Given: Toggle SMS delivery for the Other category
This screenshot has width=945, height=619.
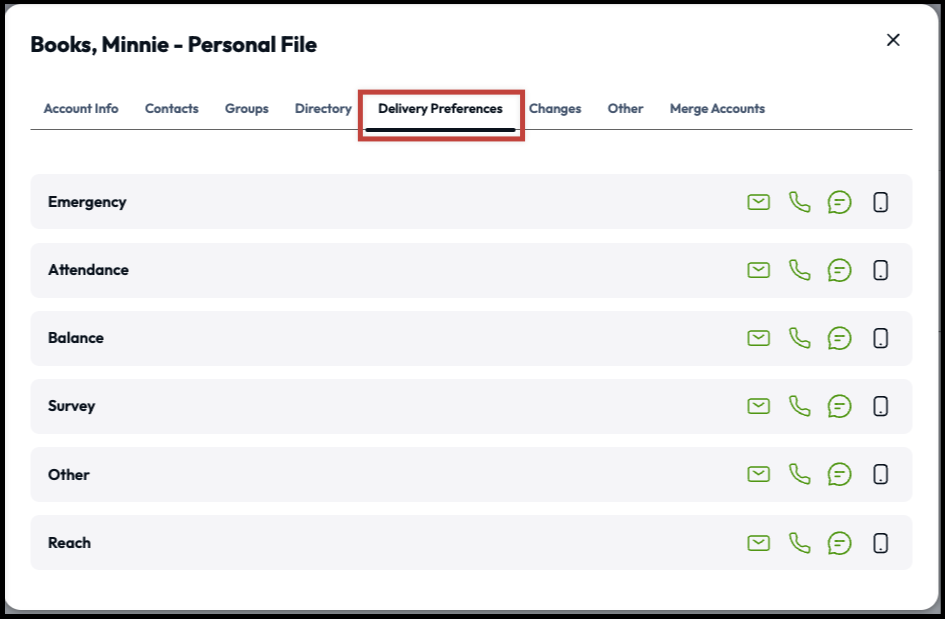Looking at the screenshot, I should coord(840,474).
